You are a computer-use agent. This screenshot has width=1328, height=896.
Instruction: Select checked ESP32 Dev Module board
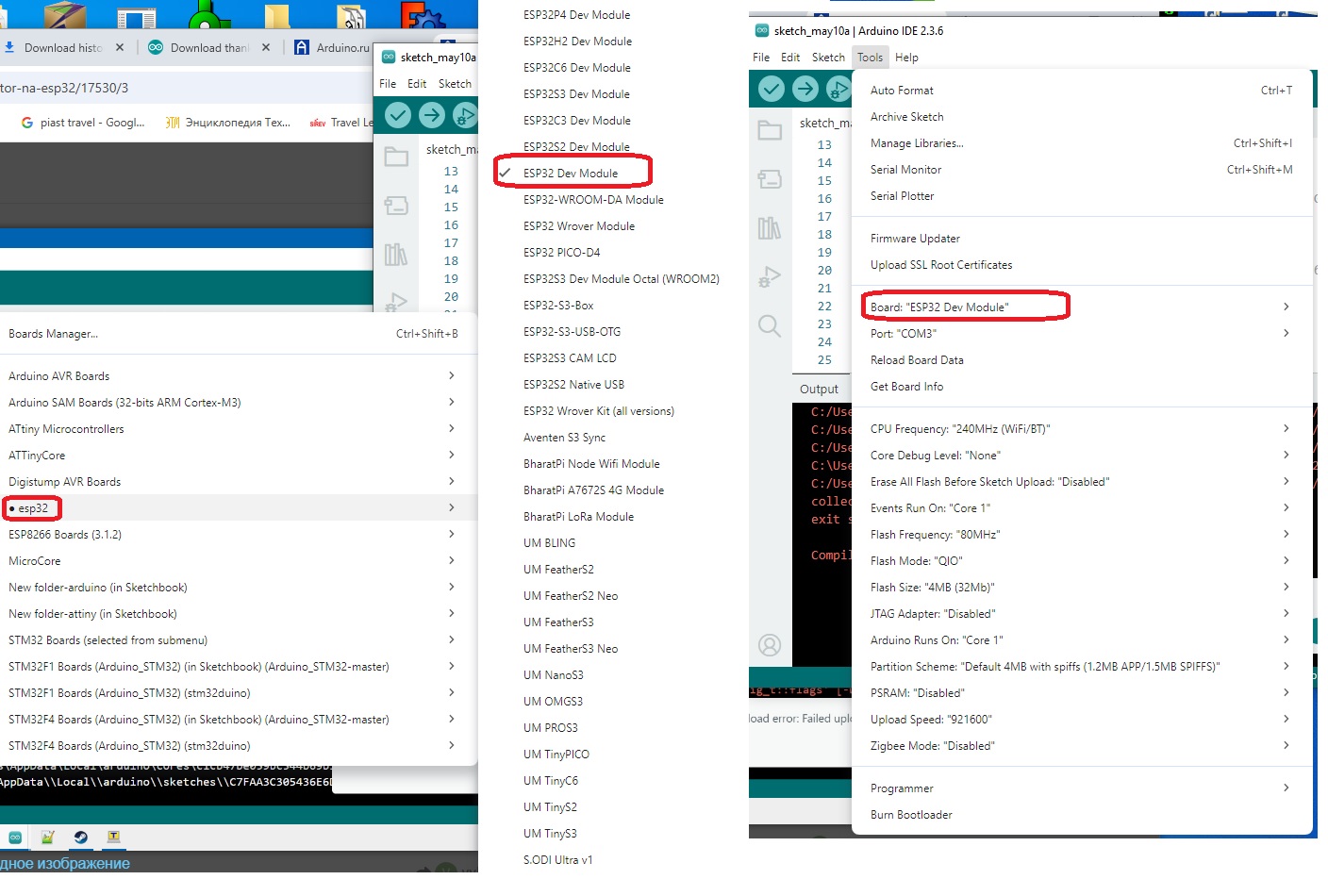[571, 174]
